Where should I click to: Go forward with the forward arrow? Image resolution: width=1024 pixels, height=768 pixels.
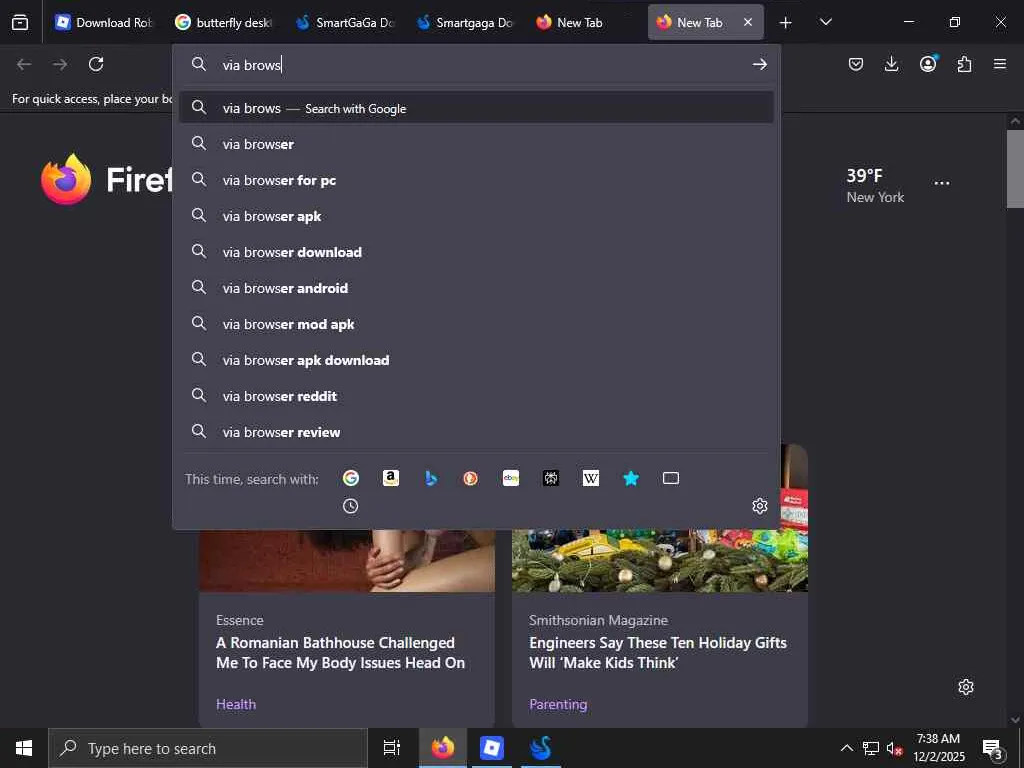tap(60, 64)
